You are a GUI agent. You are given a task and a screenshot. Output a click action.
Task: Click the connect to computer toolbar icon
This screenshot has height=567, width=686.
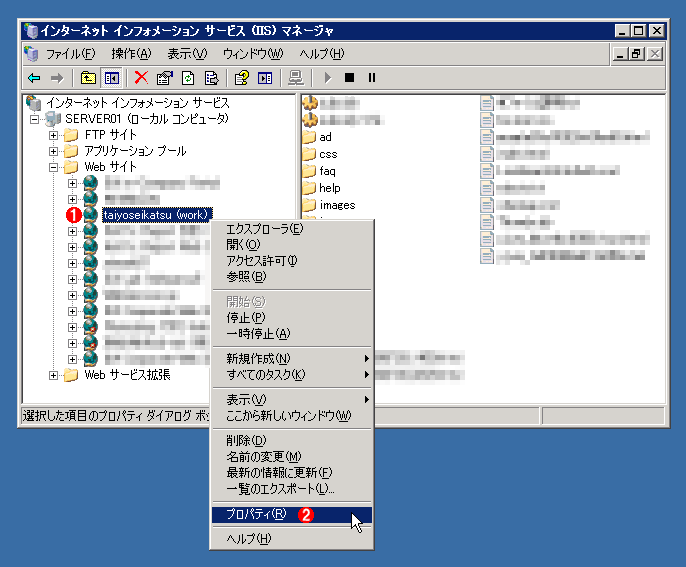coord(296,78)
